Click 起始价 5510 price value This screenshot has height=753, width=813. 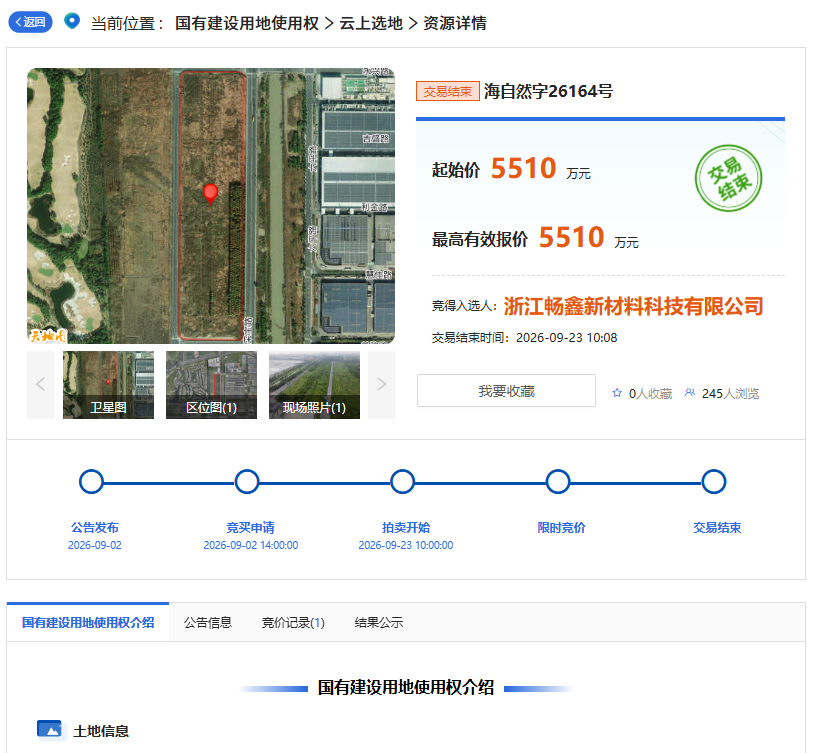pos(523,169)
